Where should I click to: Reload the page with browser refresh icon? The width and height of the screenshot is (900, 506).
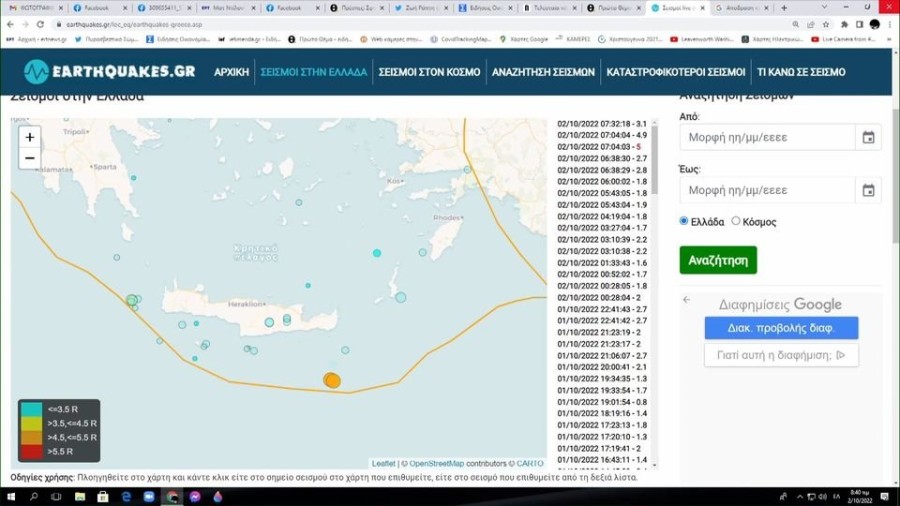coord(40,24)
